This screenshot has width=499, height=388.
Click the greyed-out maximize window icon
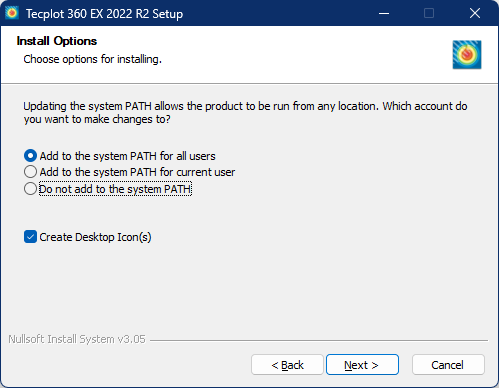[429, 13]
